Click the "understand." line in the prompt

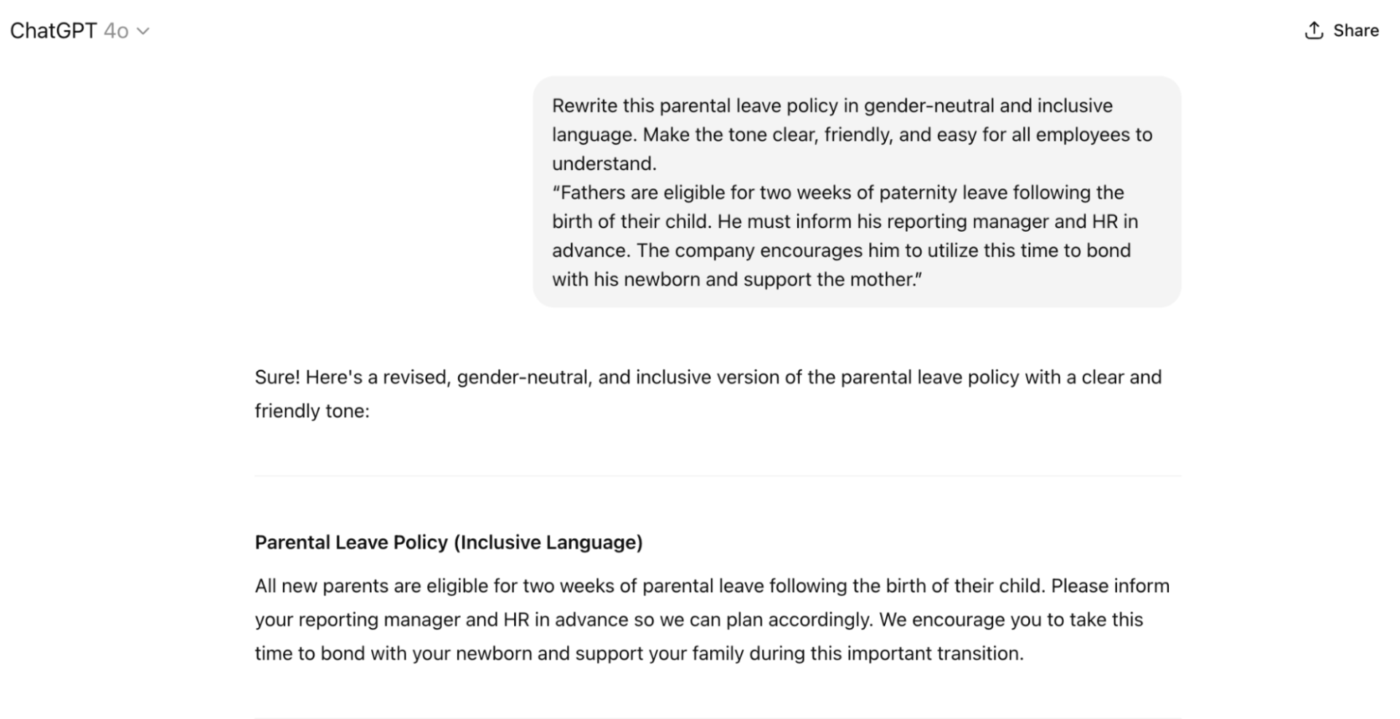click(604, 164)
